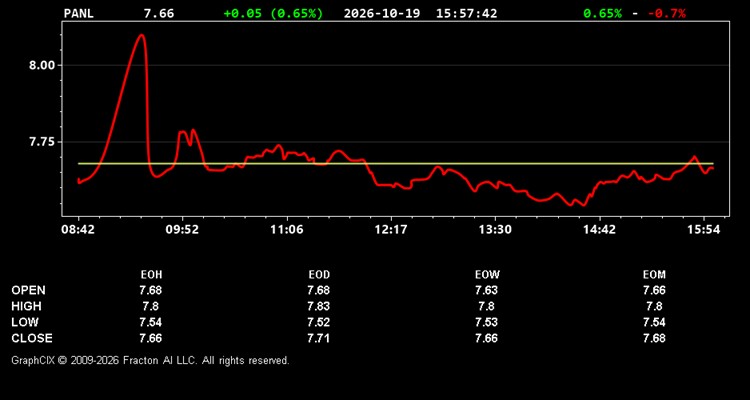Select EOH HIGH value 7.8
Viewport: 750px width, 400px height.
[x=151, y=306]
